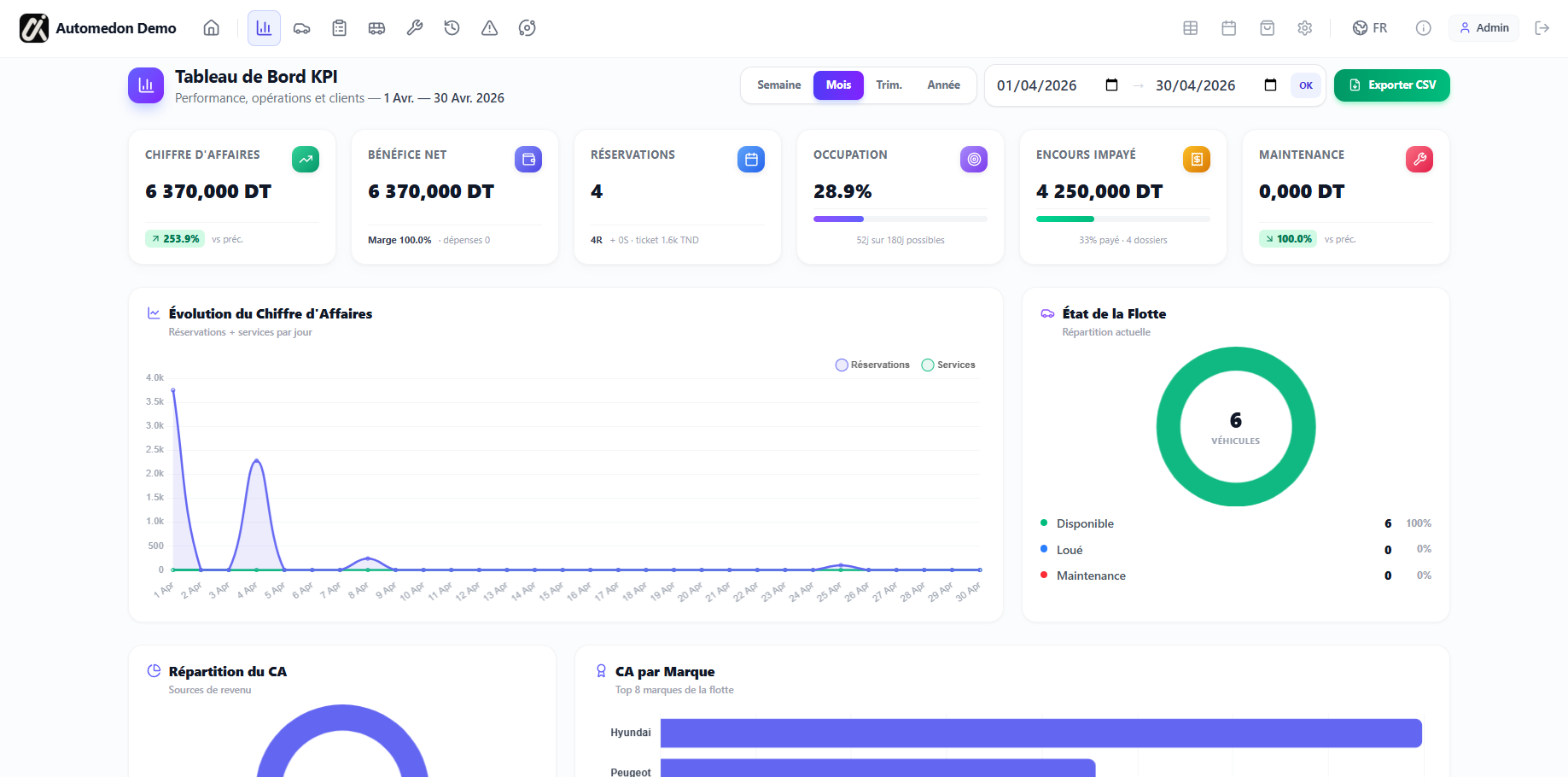This screenshot has height=777, width=1568.
Task: Click the Peugeot brand revenue bar
Action: coord(877,768)
